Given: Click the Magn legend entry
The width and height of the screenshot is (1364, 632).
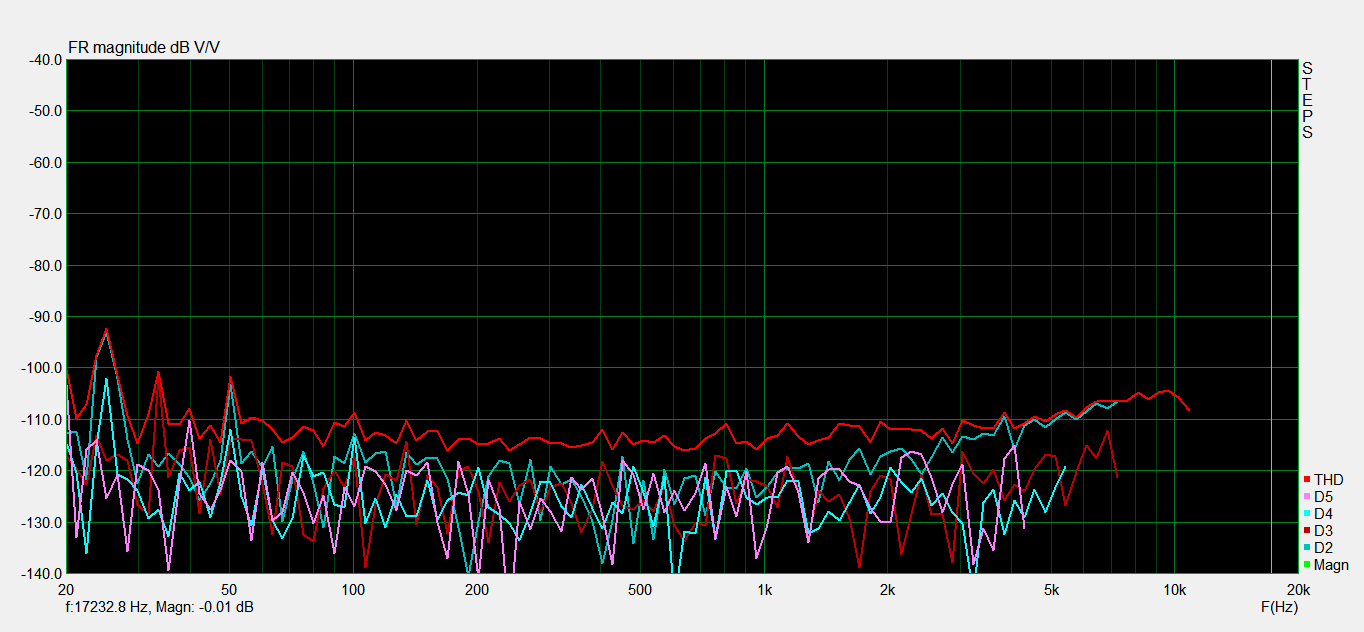Looking at the screenshot, I should (x=1326, y=565).
